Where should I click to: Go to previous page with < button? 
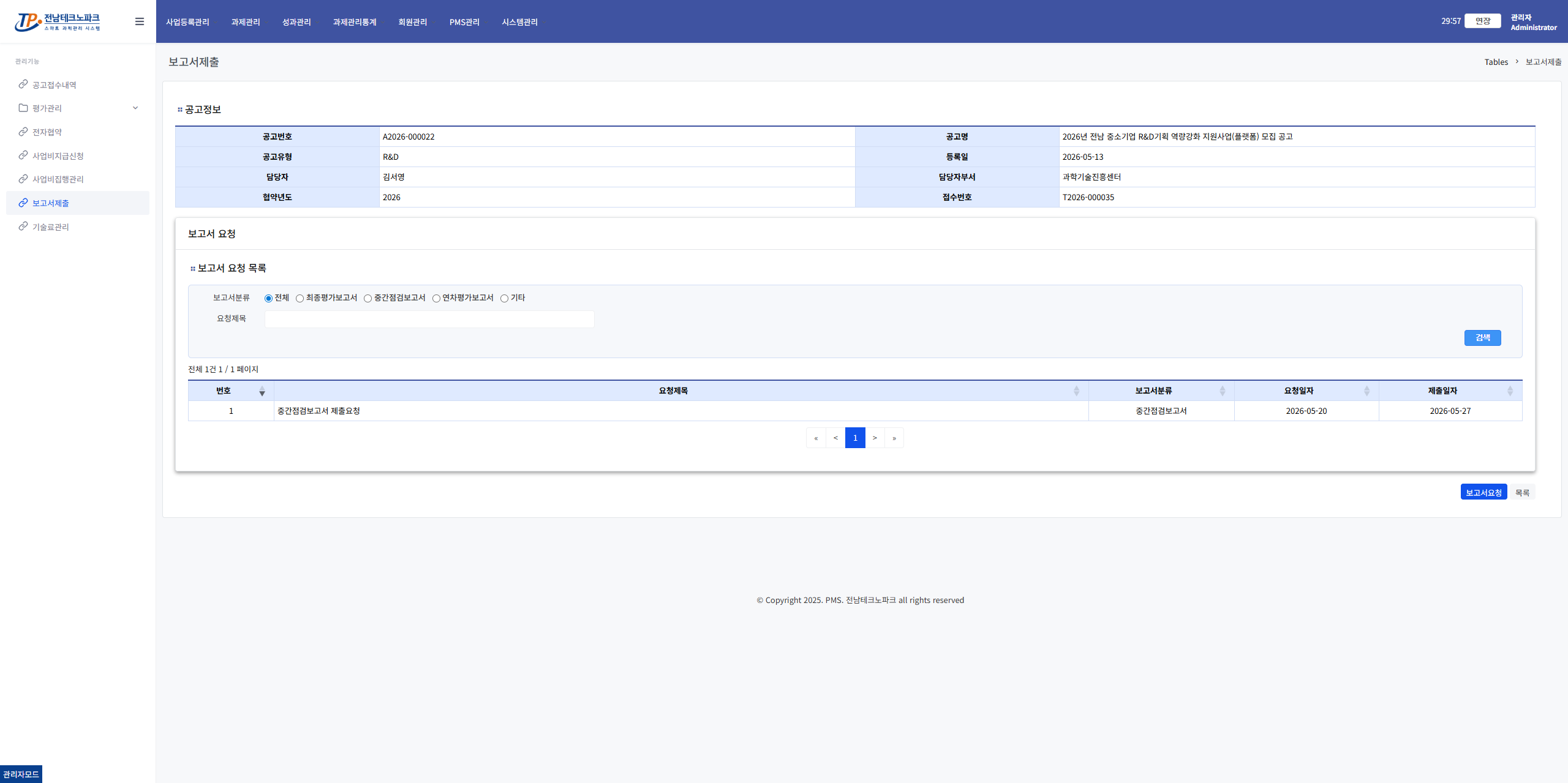coord(835,438)
